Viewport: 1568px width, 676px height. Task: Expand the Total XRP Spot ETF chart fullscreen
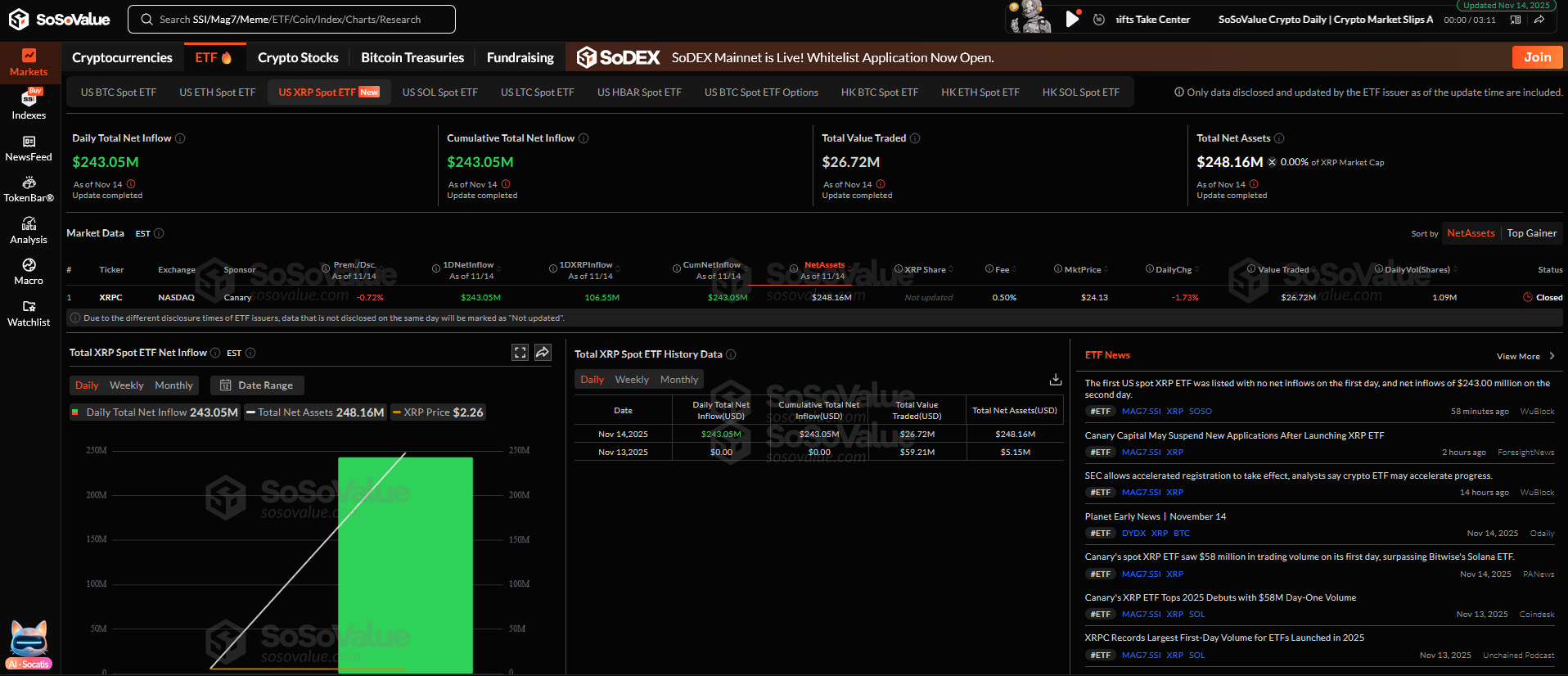(520, 353)
